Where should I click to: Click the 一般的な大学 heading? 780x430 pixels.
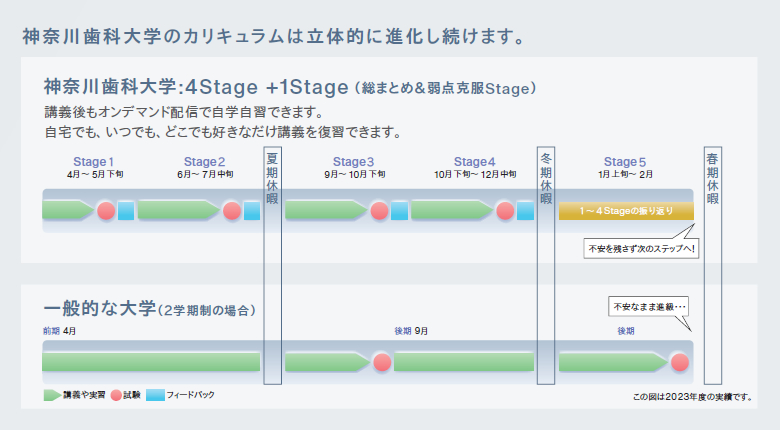point(99,309)
